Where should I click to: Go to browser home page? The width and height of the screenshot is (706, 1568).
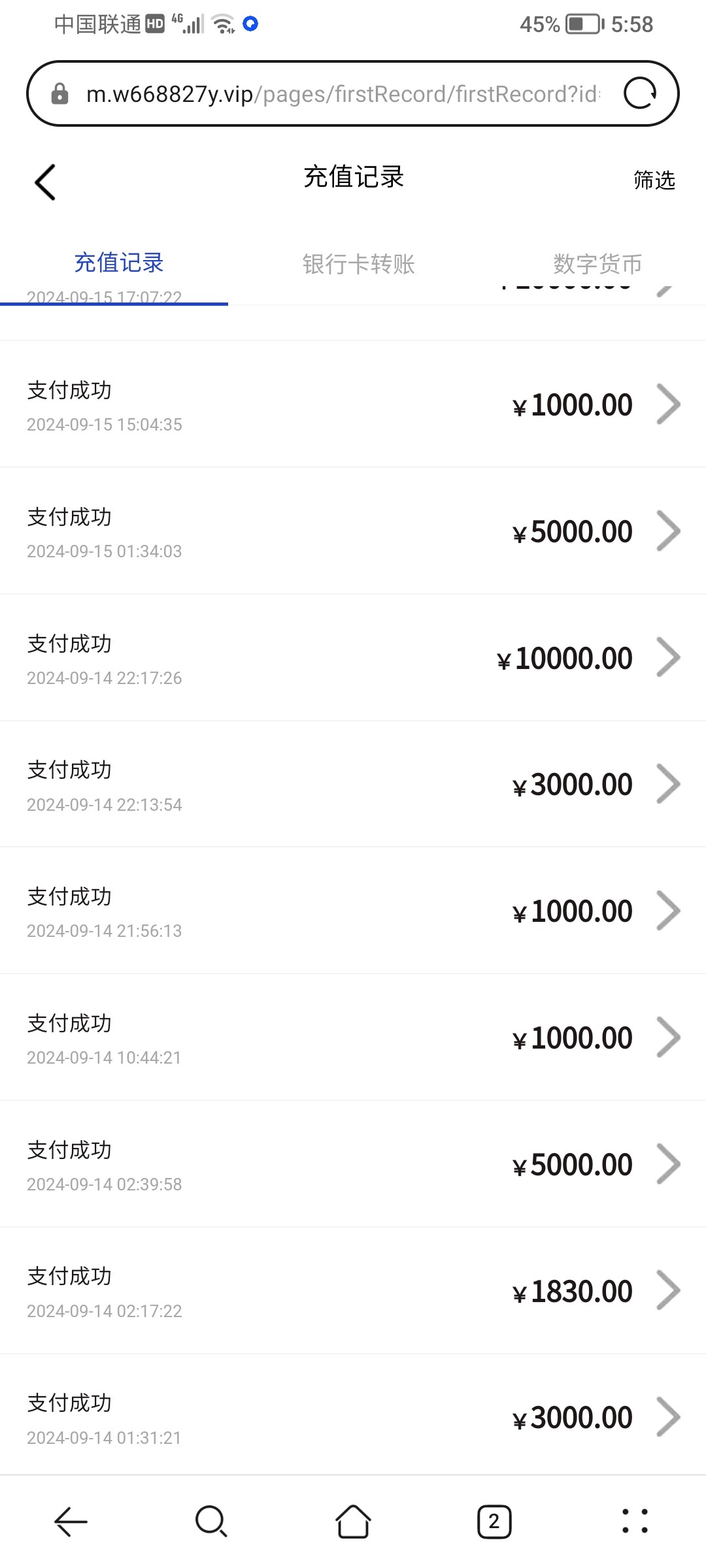[x=353, y=1522]
